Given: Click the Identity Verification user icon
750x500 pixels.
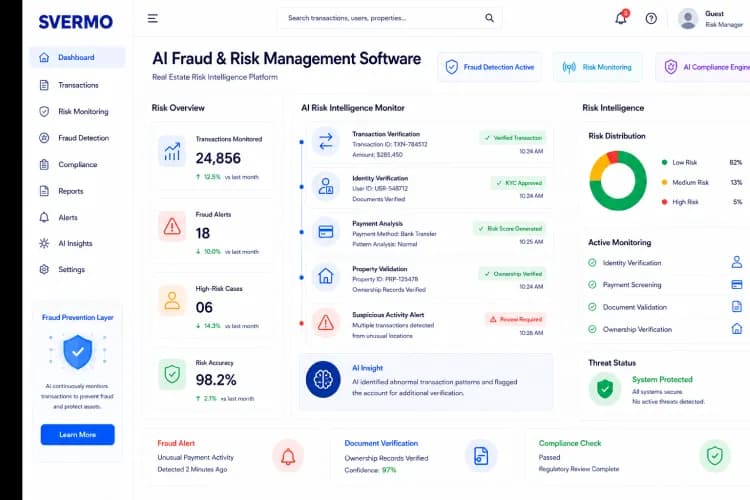Looking at the screenshot, I should [x=326, y=186].
